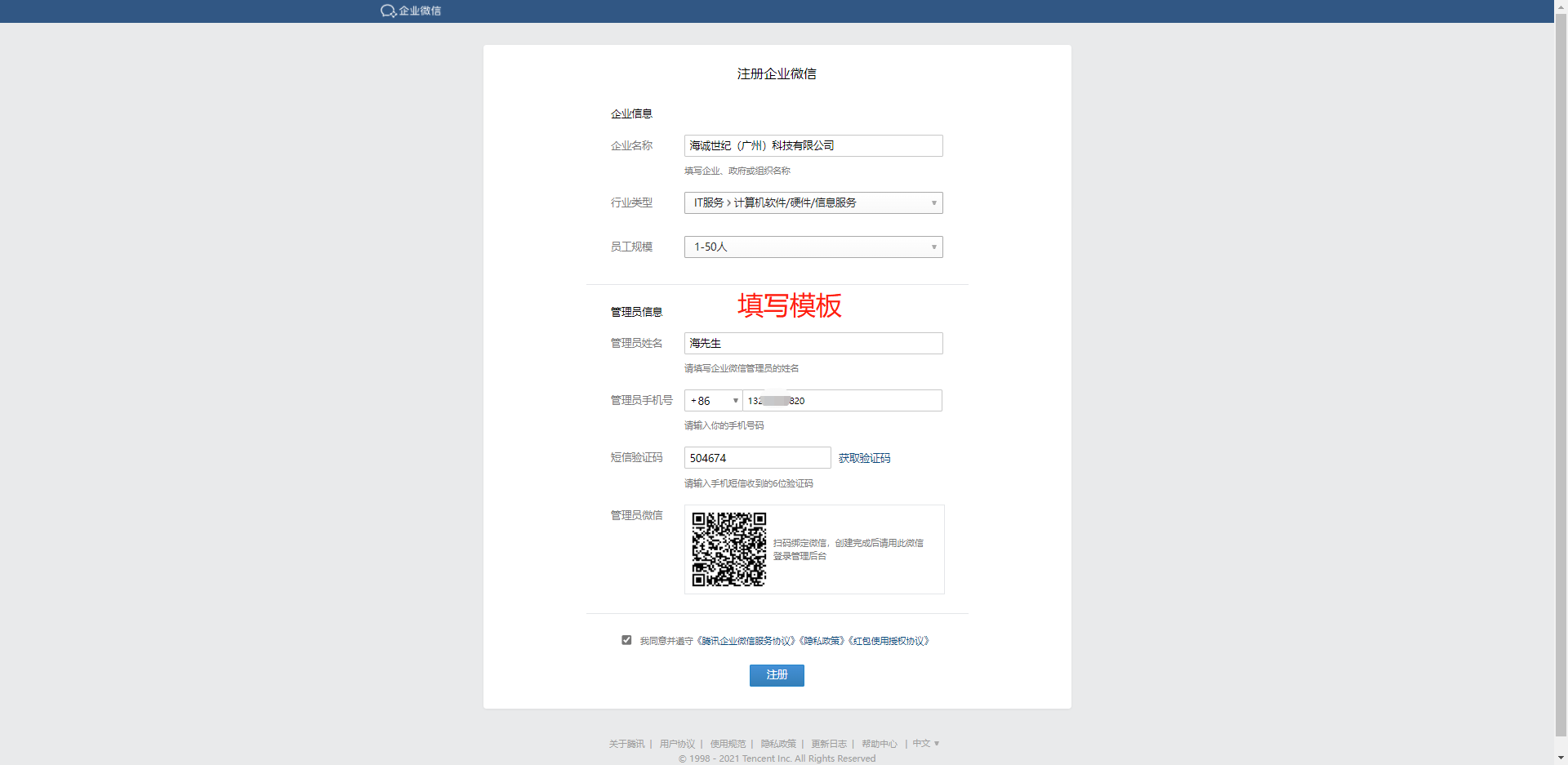Click the 获取验证码 get code link
This screenshot has width=1568, height=765.
click(x=864, y=458)
